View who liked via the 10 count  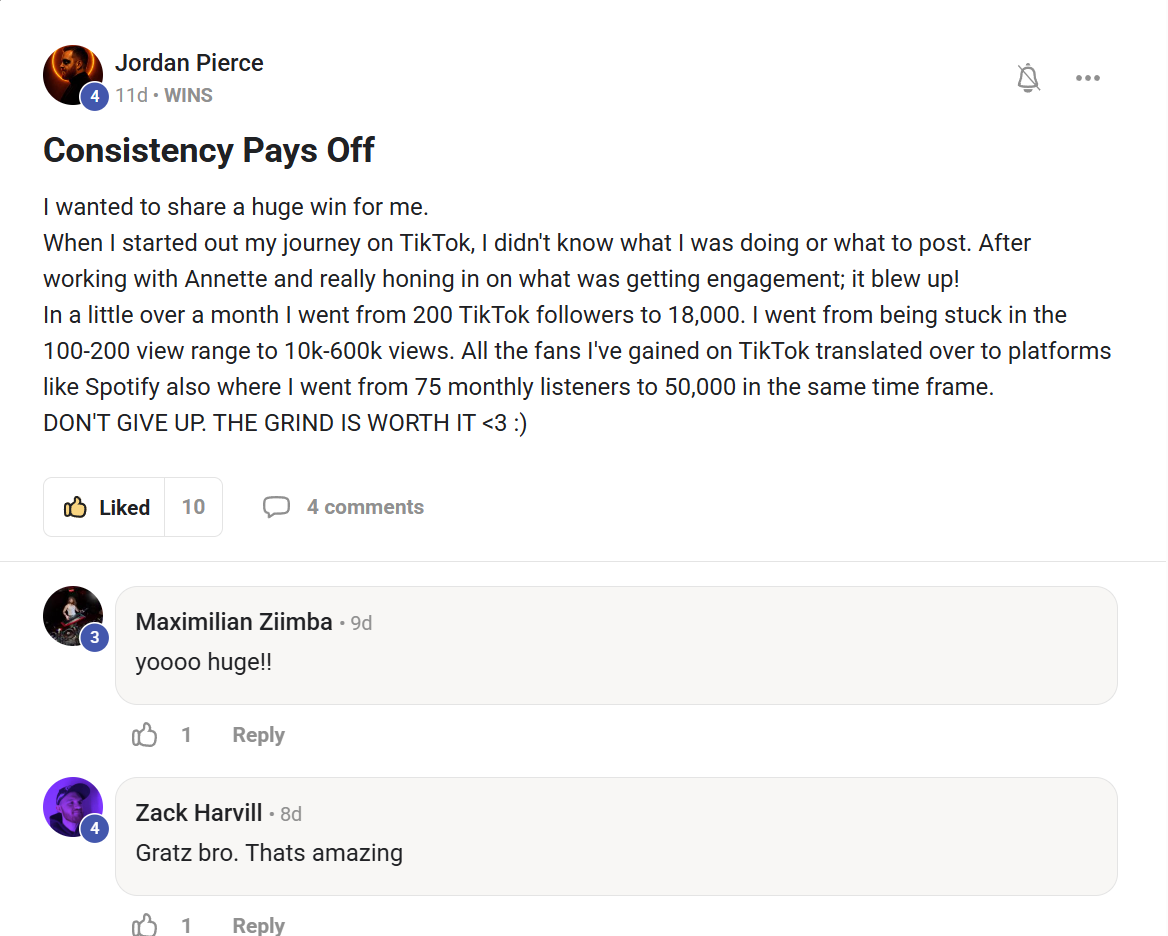[193, 507]
